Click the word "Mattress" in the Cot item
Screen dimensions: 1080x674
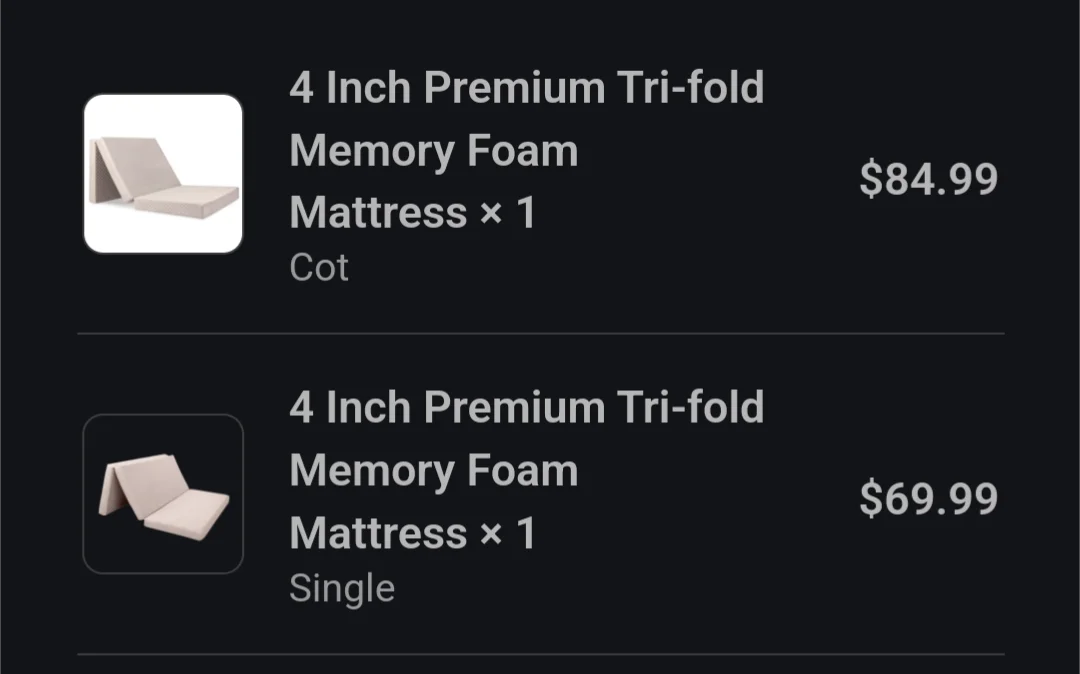pyautogui.click(x=378, y=213)
